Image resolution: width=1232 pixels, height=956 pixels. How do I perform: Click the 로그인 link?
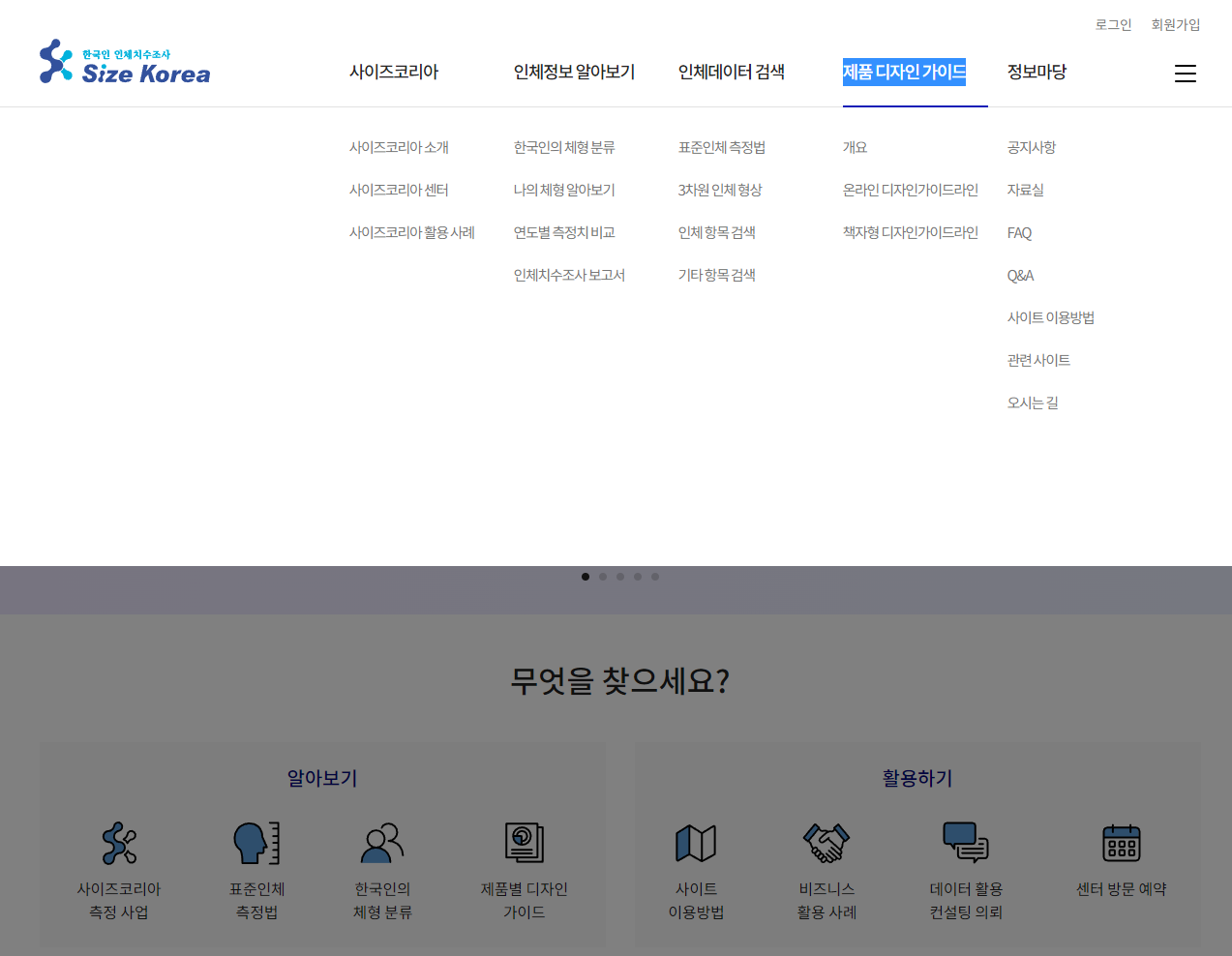click(x=1113, y=25)
